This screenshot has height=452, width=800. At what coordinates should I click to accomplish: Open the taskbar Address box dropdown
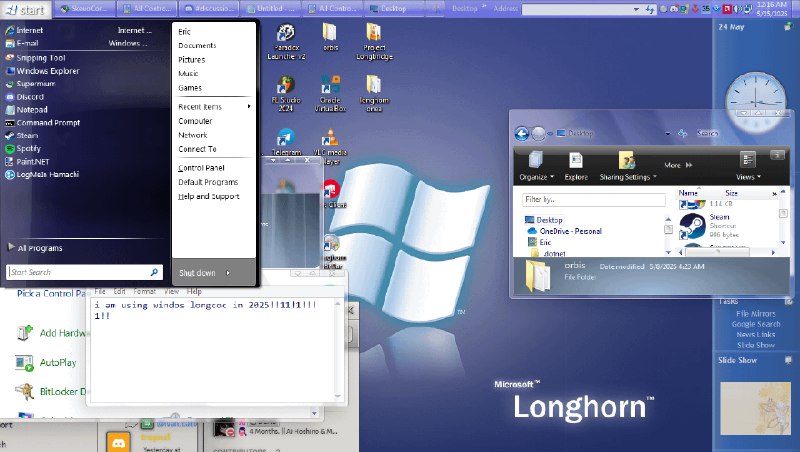pos(636,9)
